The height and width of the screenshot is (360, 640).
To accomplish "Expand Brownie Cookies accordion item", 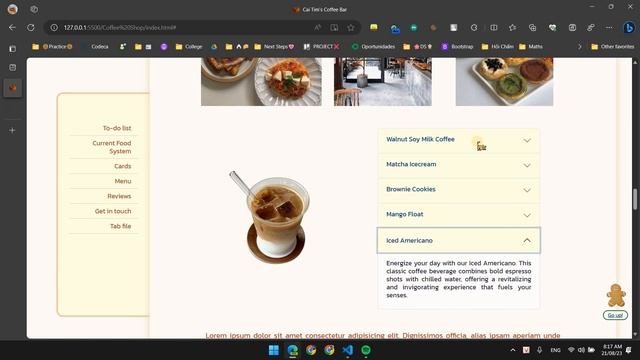I will [x=459, y=190].
